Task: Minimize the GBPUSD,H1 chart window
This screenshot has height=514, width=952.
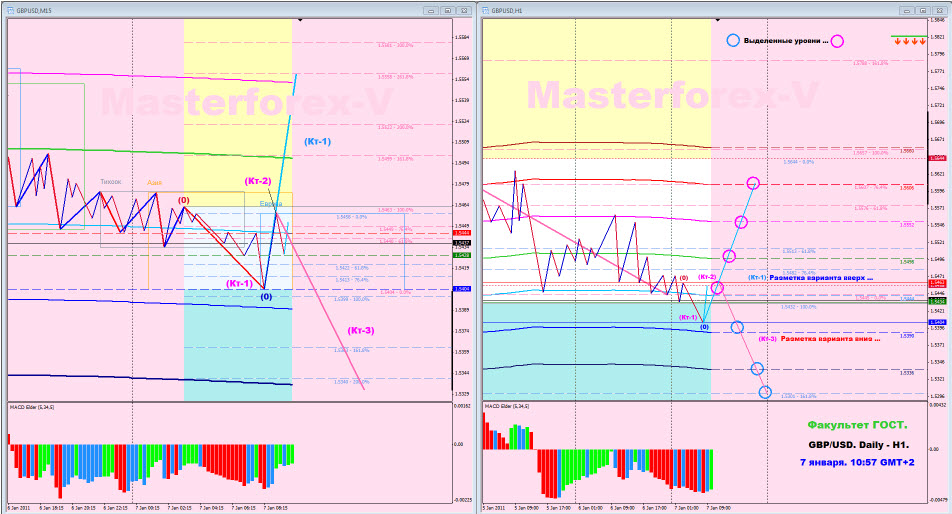Action: click(906, 10)
